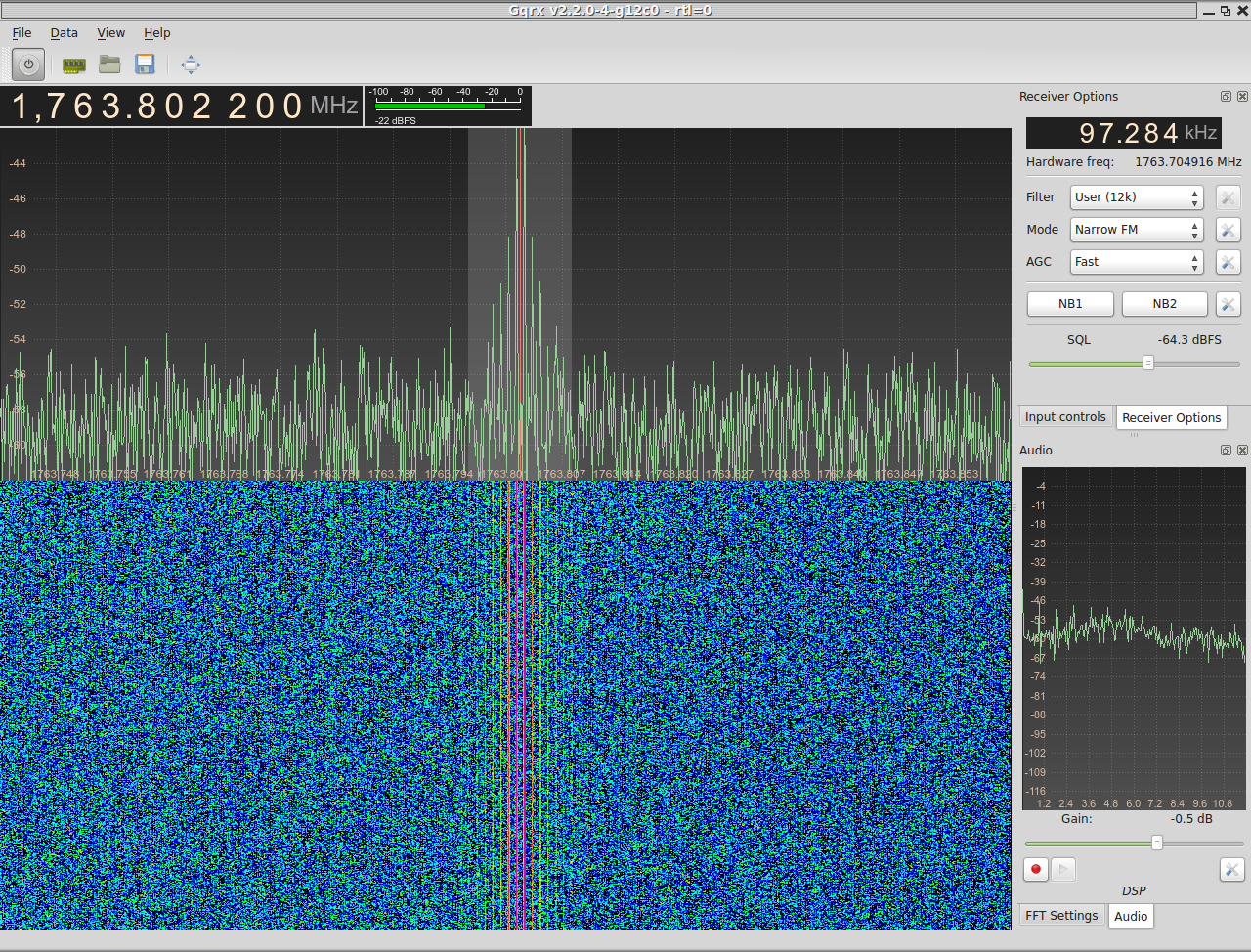
Task: Switch to the Input controls tab
Action: (1065, 417)
